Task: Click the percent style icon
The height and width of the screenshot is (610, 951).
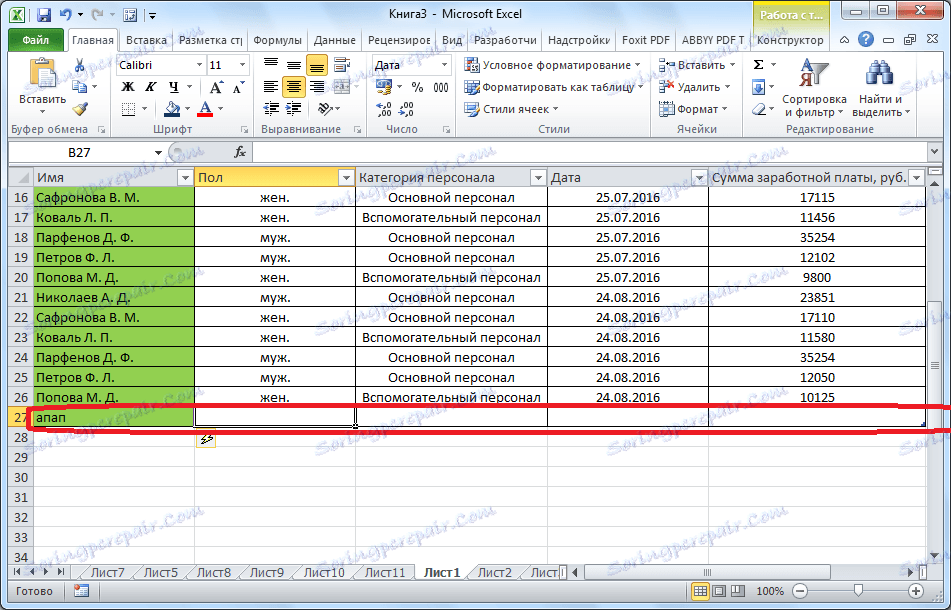Action: tap(416, 87)
